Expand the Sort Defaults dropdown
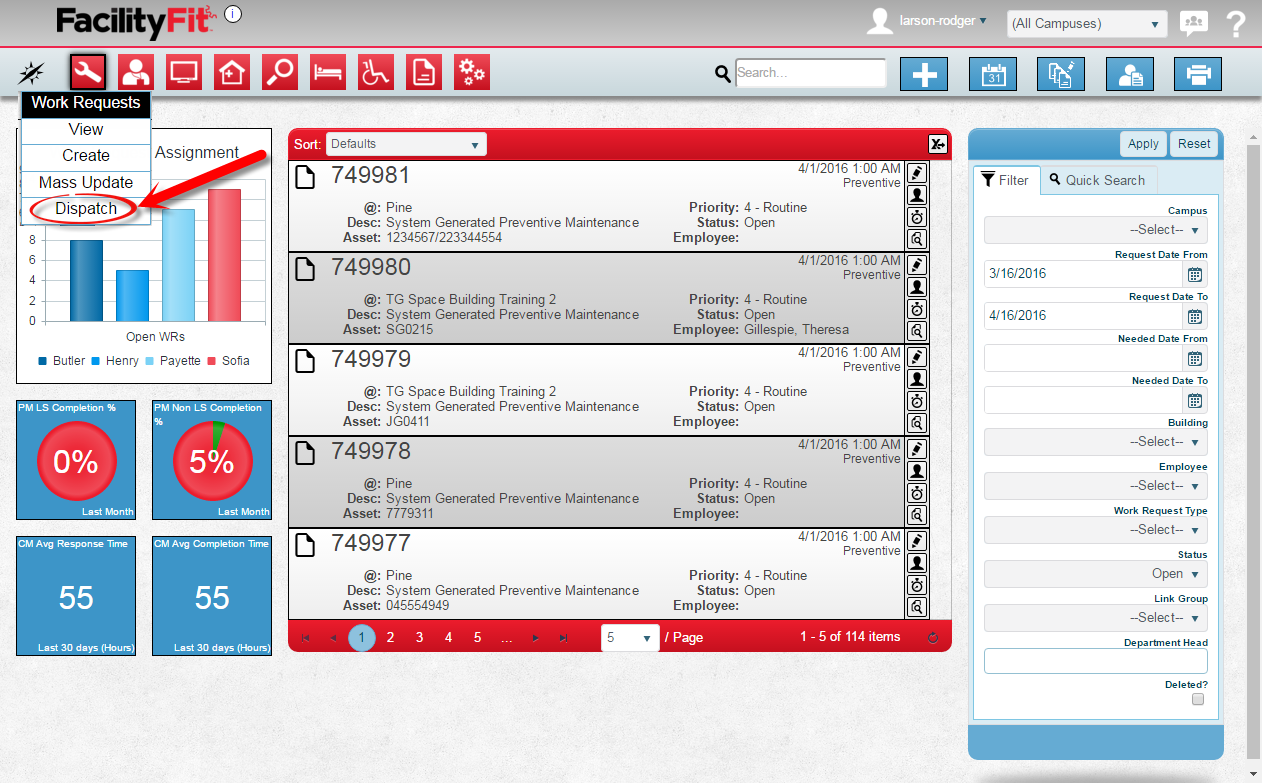 tap(405, 144)
